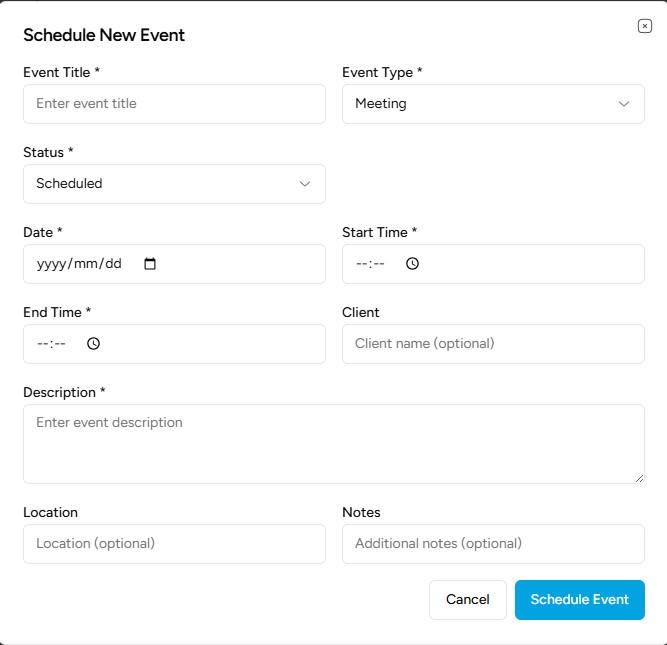The height and width of the screenshot is (645, 667).
Task: Click the Start Time clock icon
Action: coord(412,264)
